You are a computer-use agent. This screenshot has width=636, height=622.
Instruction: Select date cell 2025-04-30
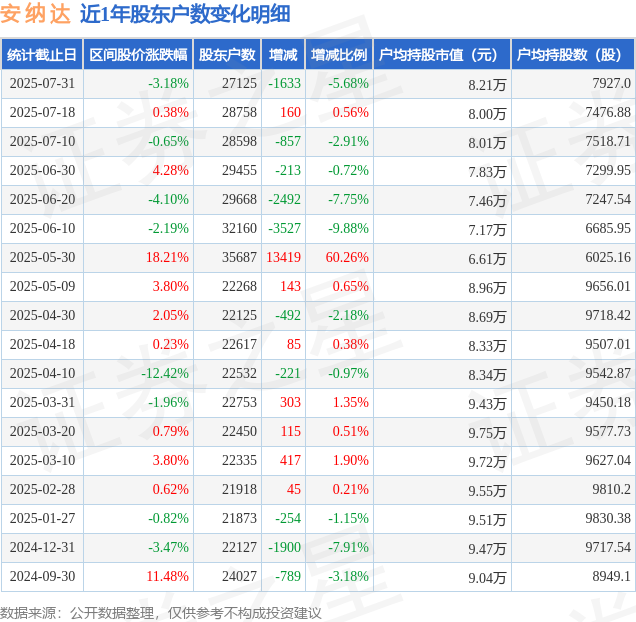pyautogui.click(x=42, y=315)
